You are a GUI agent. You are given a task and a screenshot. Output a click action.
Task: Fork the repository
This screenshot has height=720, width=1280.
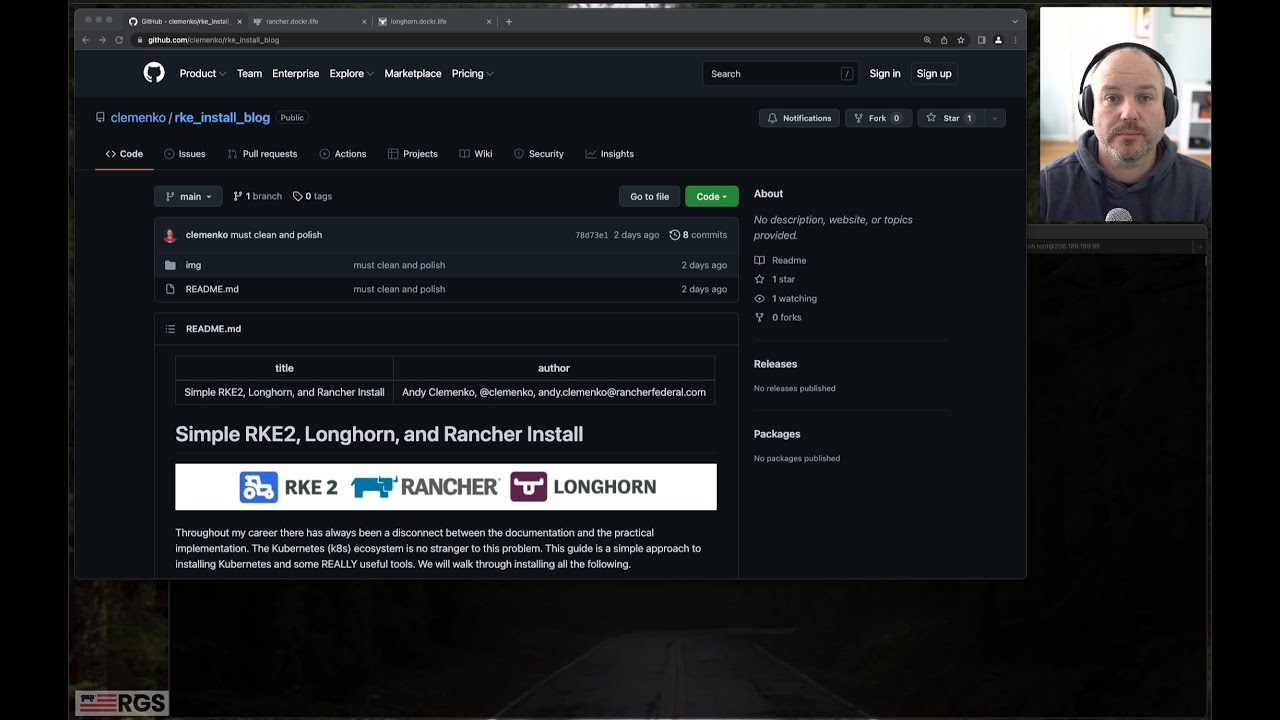click(877, 118)
